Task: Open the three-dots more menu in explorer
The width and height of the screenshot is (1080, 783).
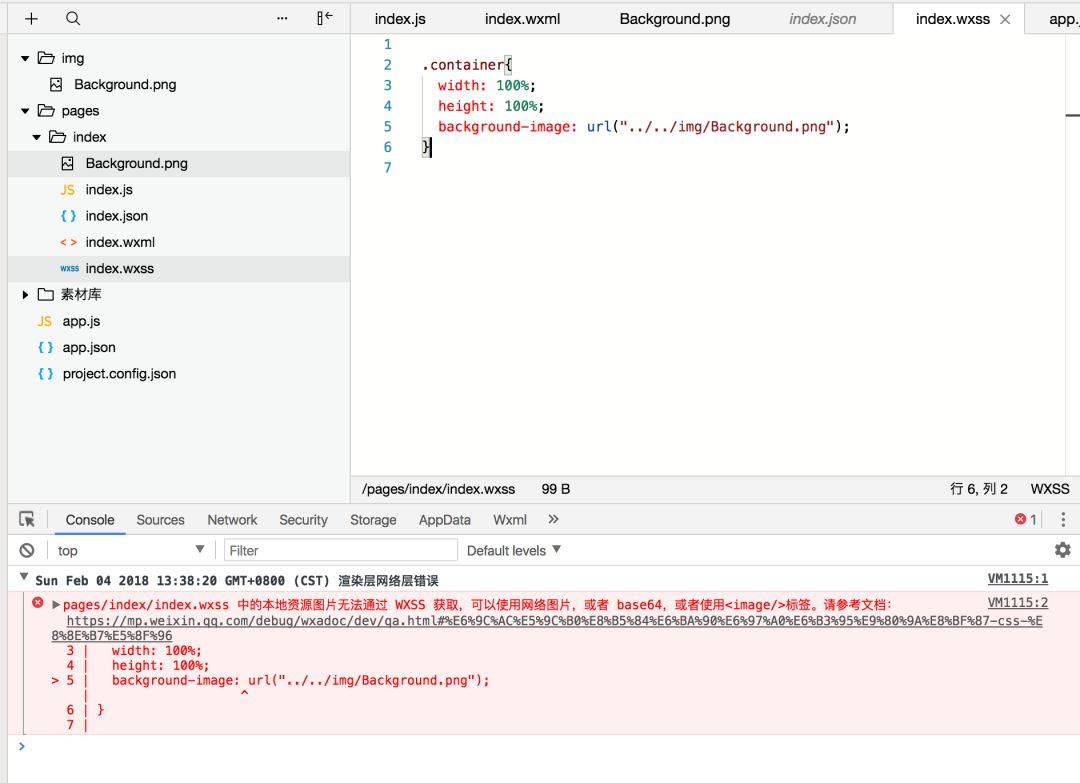Action: coord(282,19)
